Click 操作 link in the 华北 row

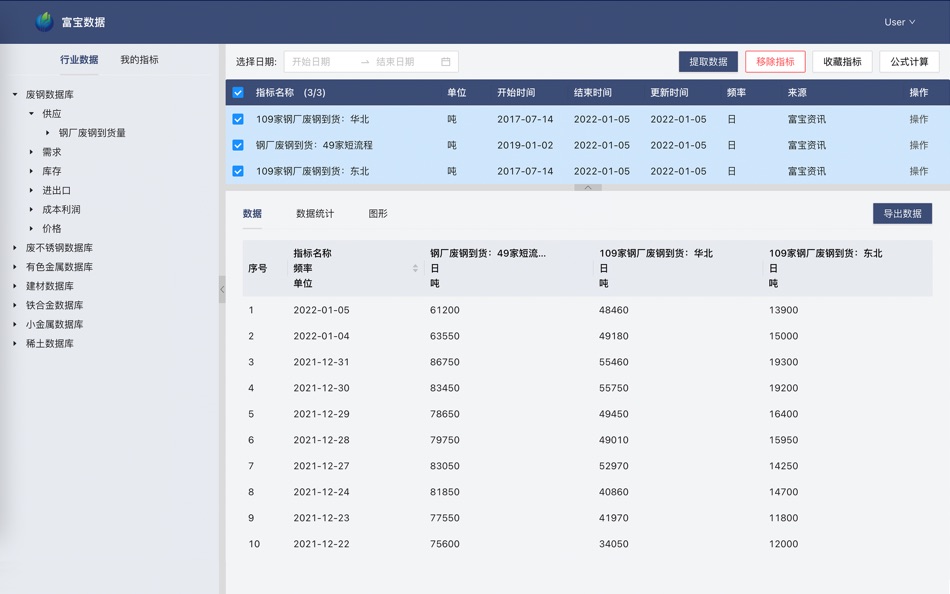918,119
